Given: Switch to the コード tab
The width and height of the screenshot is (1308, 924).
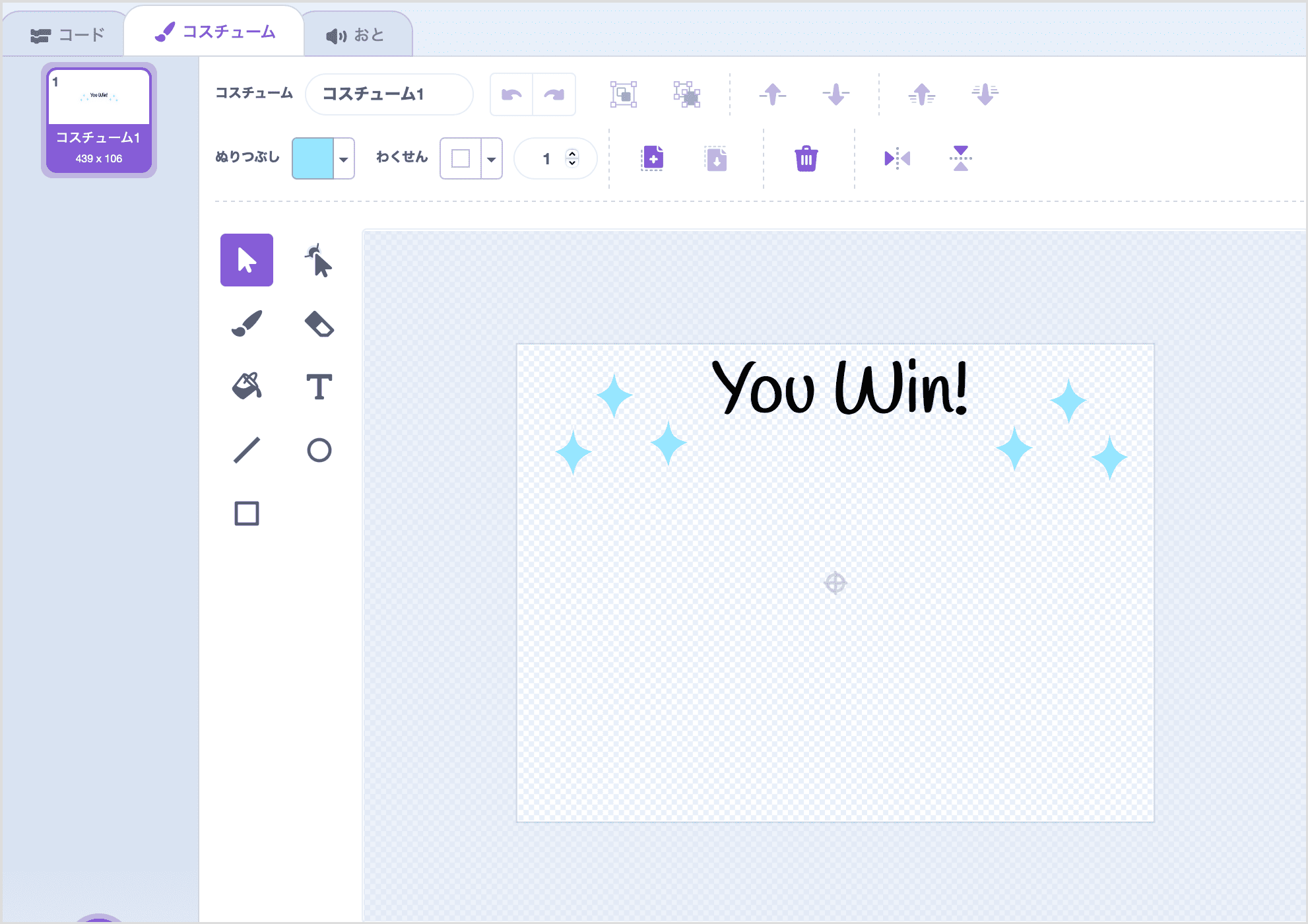Looking at the screenshot, I should (67, 35).
